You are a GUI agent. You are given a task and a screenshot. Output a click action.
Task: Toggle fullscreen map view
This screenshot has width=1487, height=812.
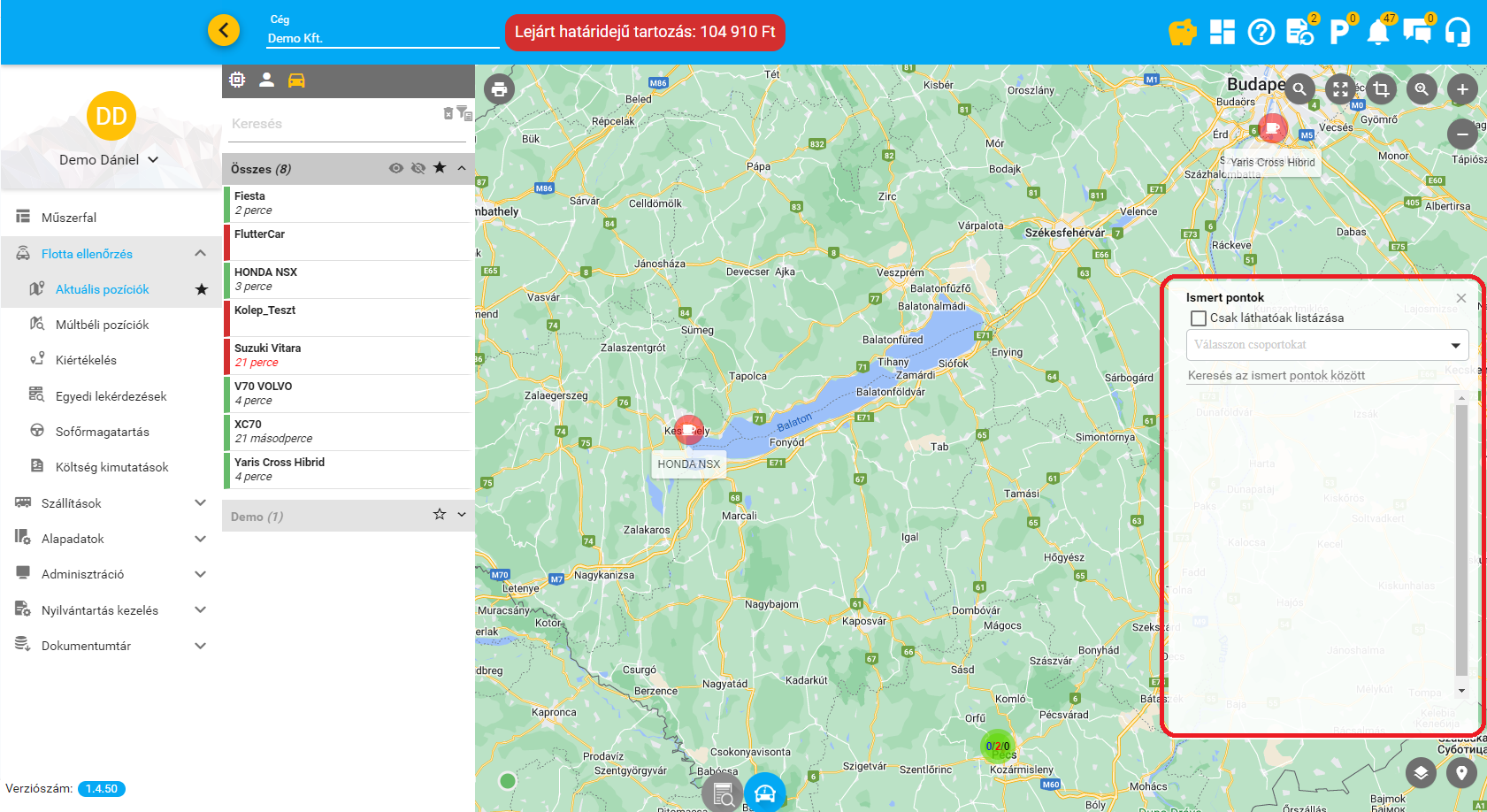1340,89
